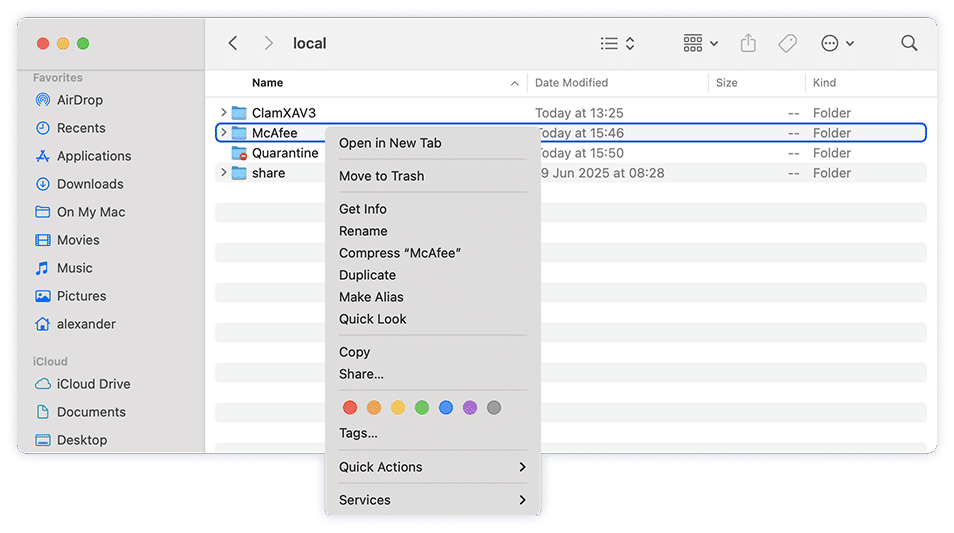Sort by the Kind column
The height and width of the screenshot is (533, 954).
pyautogui.click(x=824, y=83)
